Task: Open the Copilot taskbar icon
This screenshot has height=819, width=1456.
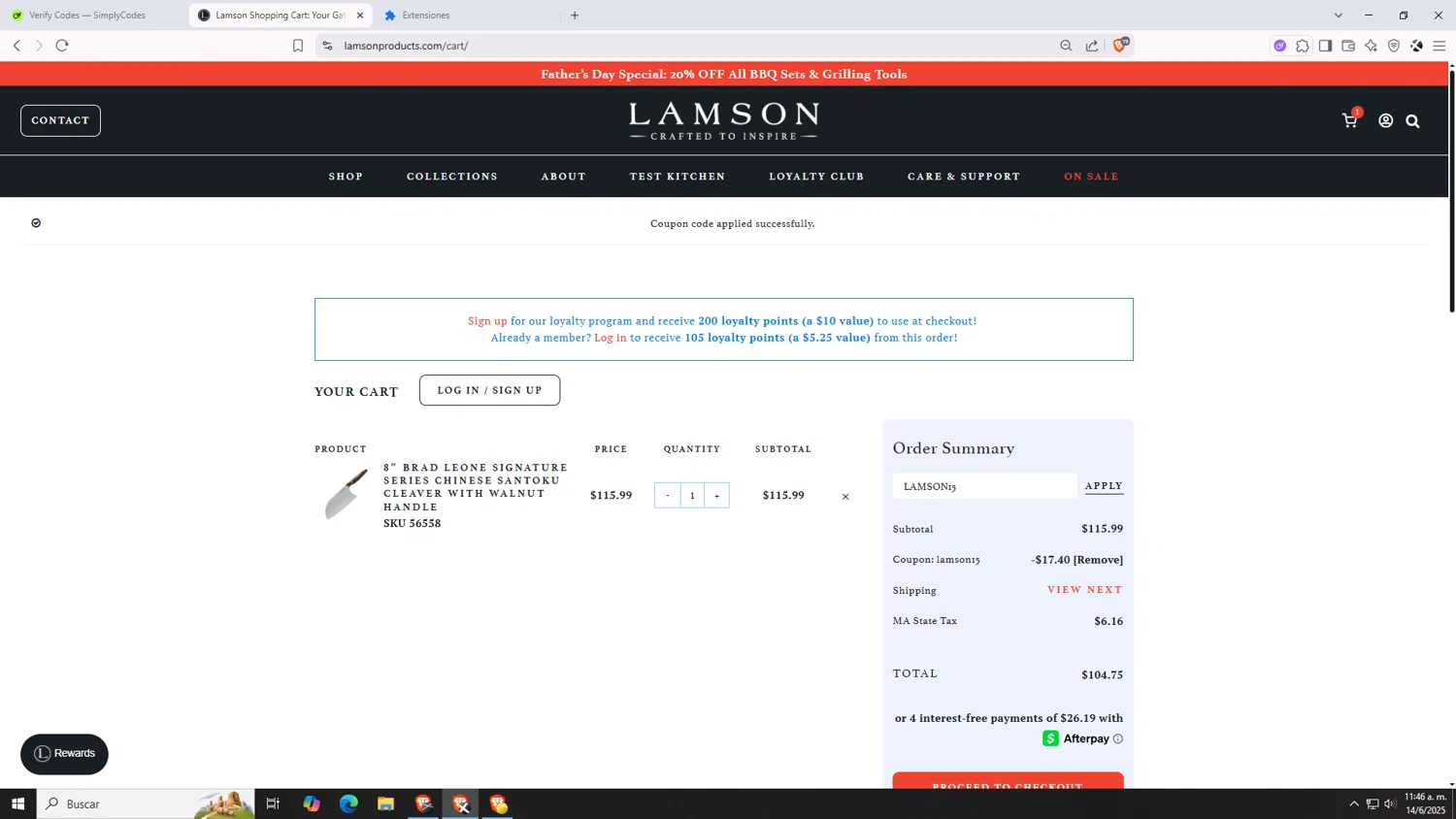Action: click(x=312, y=803)
